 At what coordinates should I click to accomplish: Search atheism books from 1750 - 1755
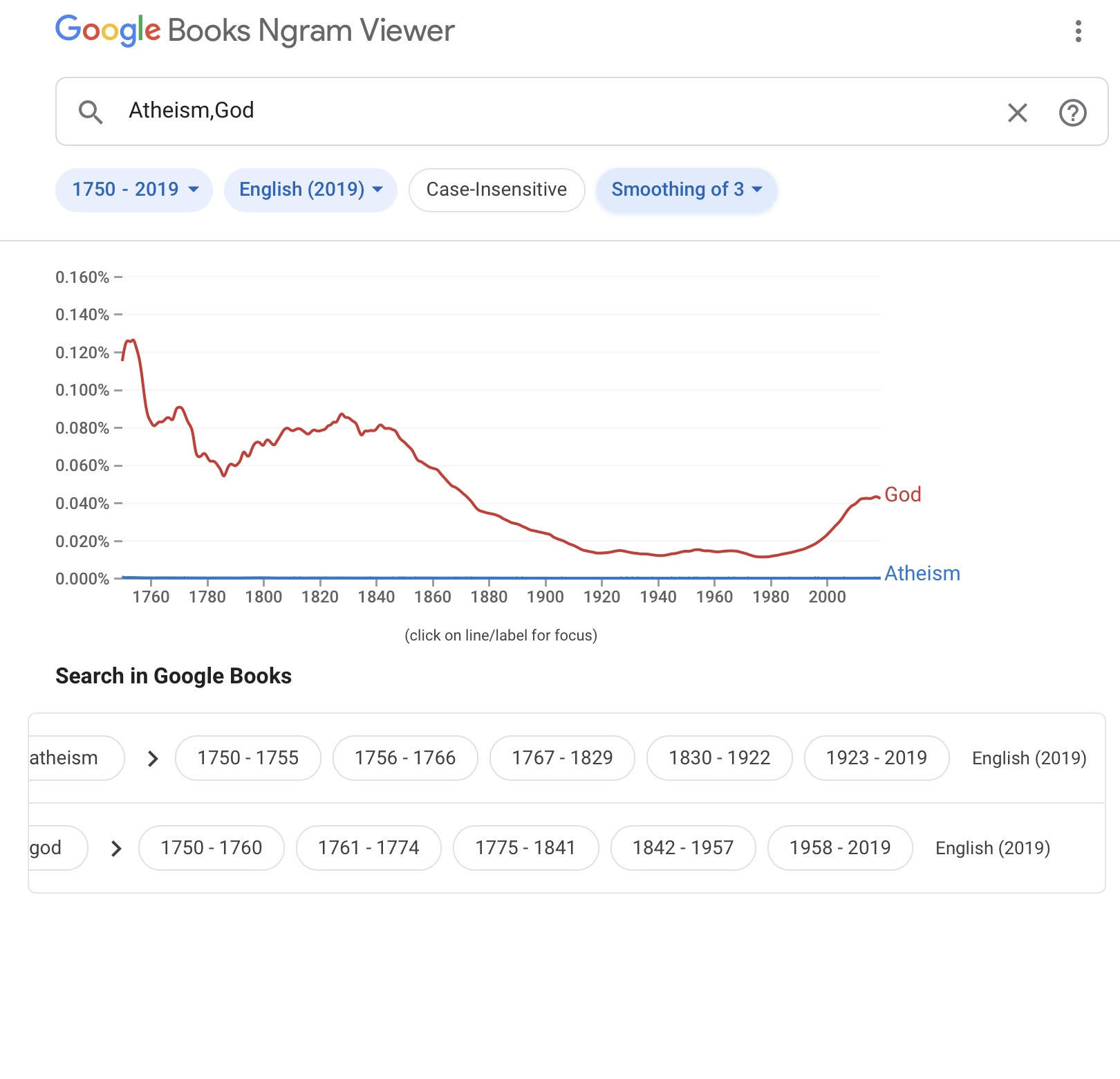coord(248,758)
